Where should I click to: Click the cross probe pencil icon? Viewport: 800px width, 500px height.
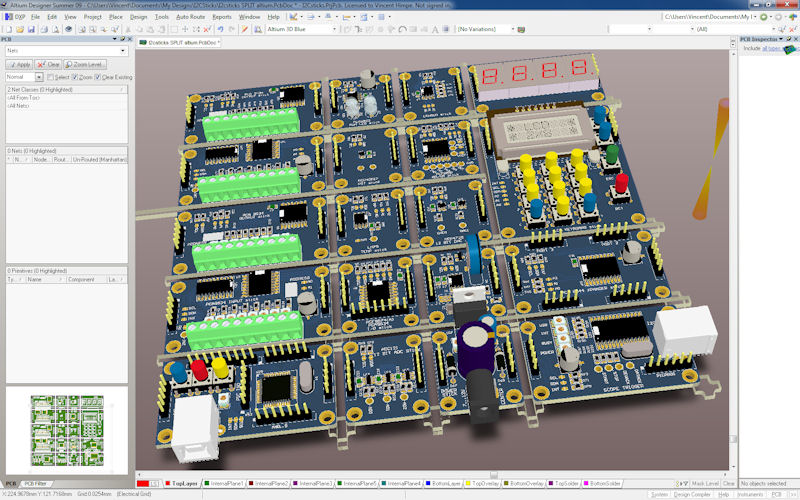click(x=244, y=30)
